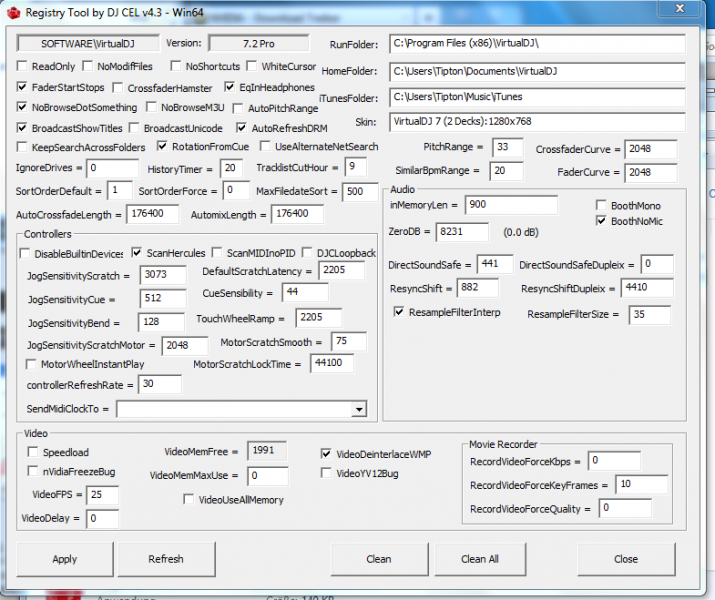Viewport: 715px width, 600px height.
Task: Click the ResampleFilterSize field
Action: click(650, 315)
